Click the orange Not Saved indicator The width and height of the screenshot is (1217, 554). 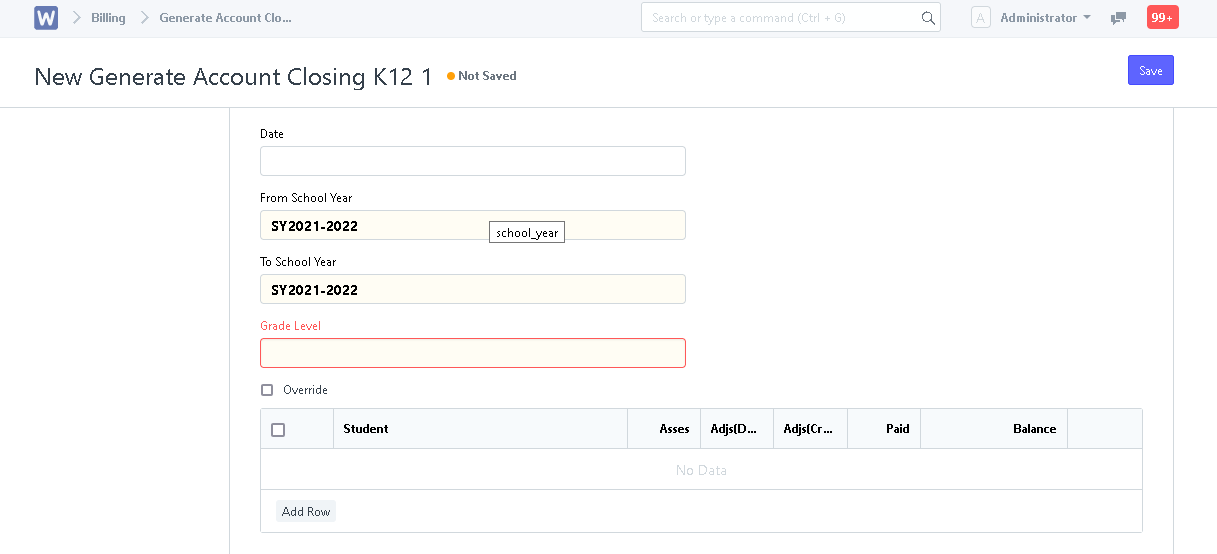(482, 76)
